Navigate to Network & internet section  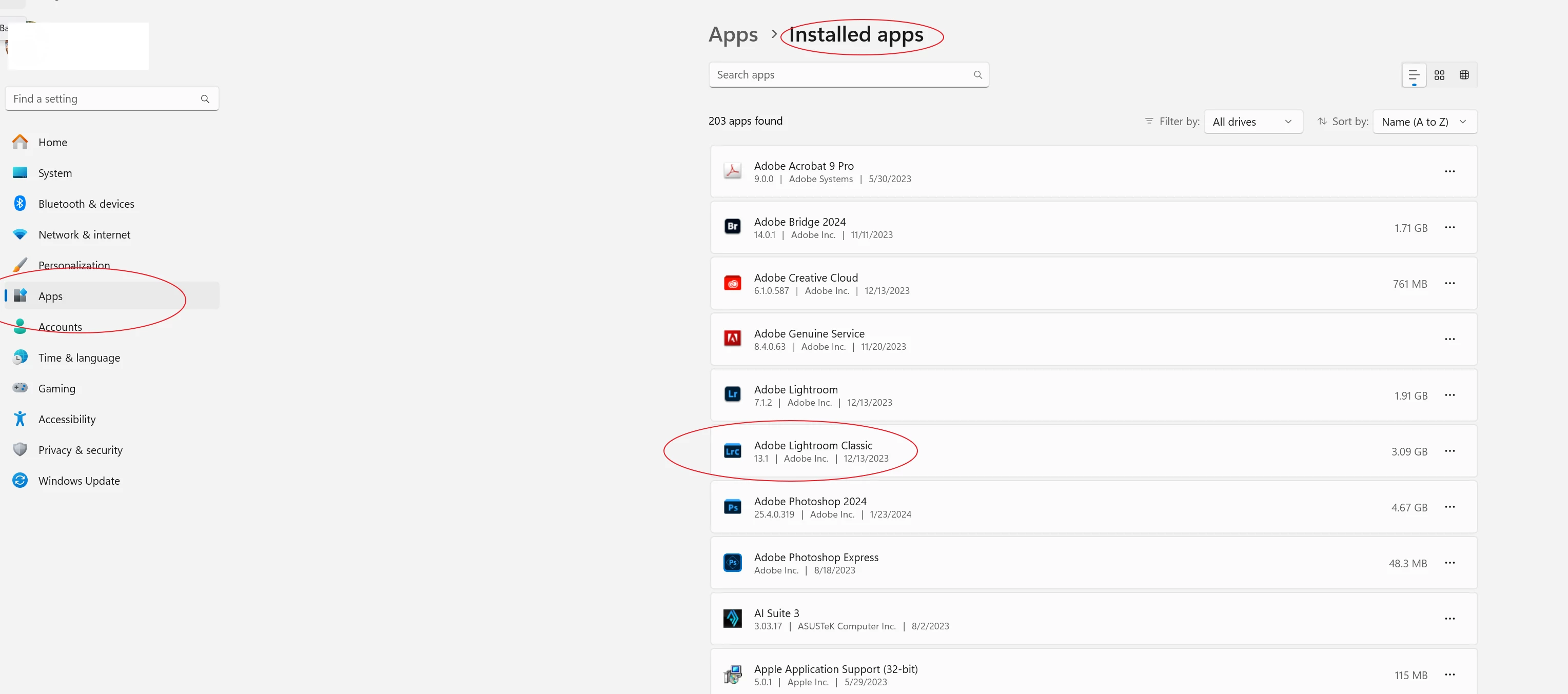(x=84, y=235)
